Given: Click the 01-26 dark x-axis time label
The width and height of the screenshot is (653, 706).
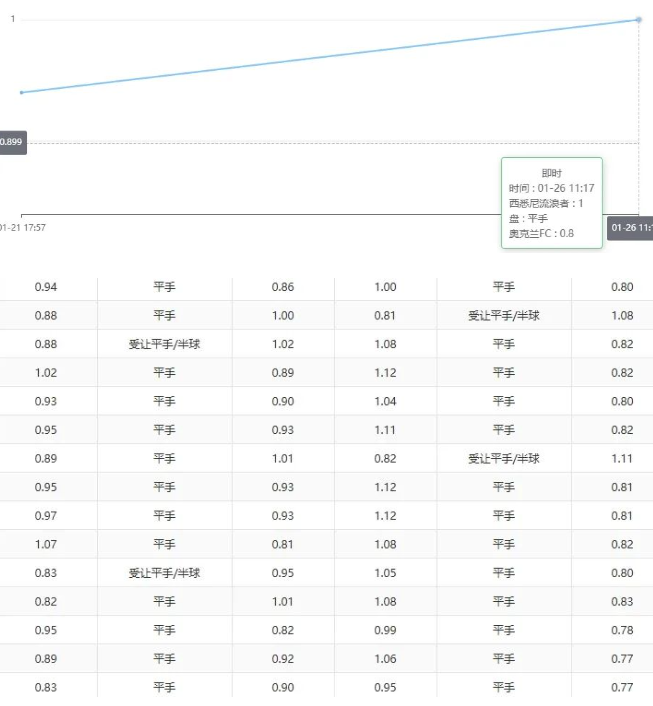Looking at the screenshot, I should tap(631, 228).
